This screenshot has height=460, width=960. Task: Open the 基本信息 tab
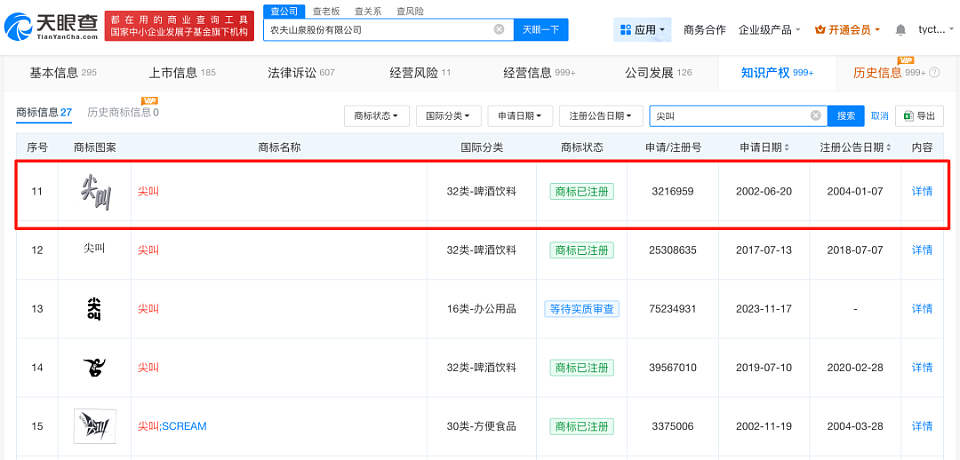pyautogui.click(x=63, y=73)
